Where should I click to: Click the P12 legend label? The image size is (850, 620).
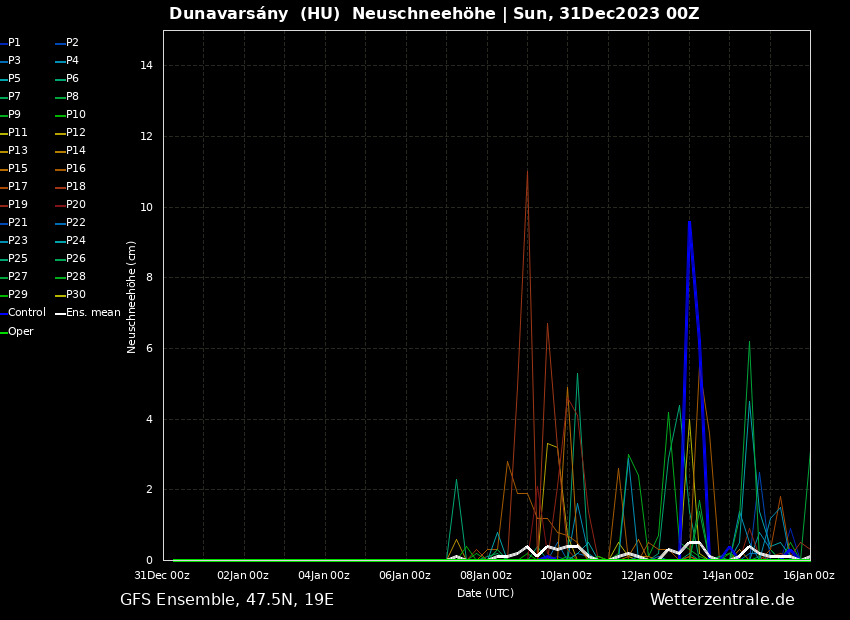click(x=76, y=133)
